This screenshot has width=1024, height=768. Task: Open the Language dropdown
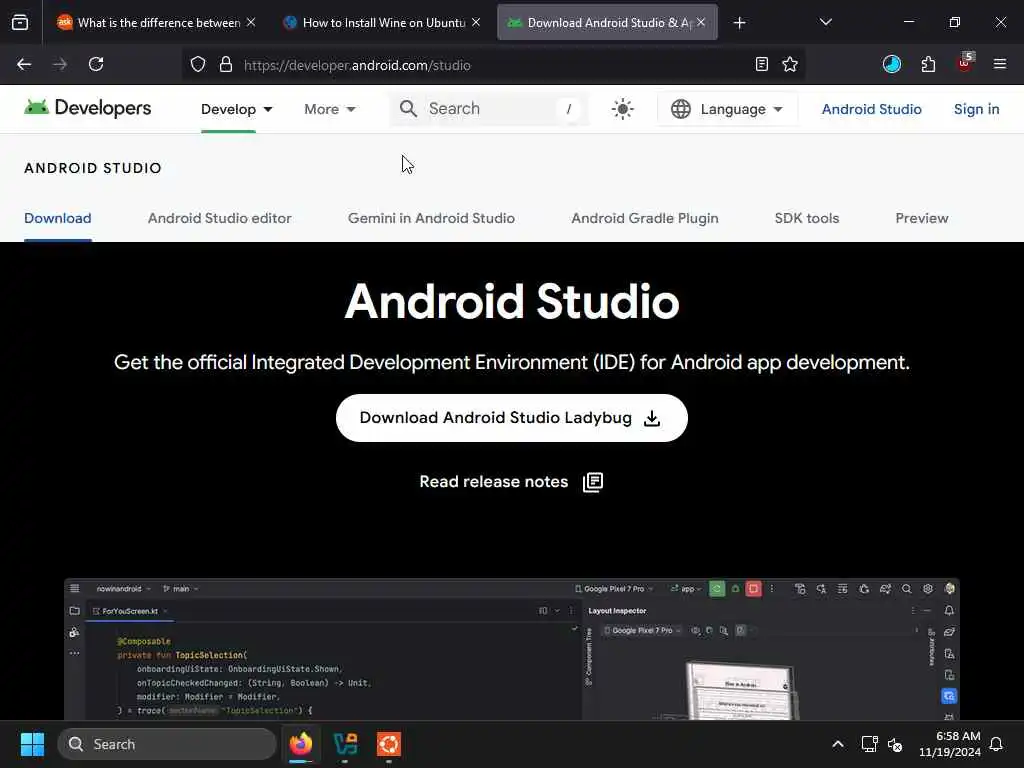tap(727, 109)
